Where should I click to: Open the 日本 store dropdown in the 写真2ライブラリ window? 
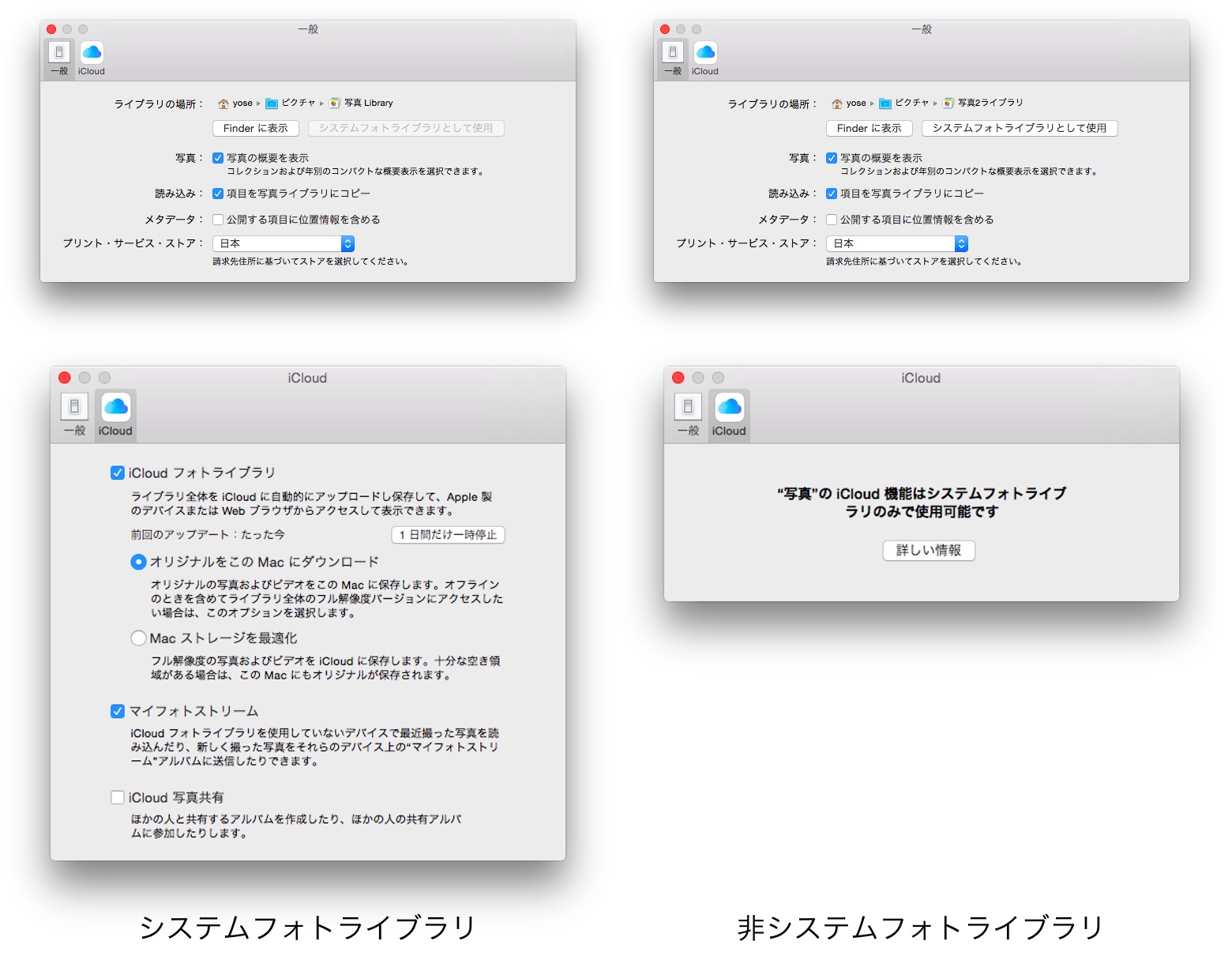897,243
